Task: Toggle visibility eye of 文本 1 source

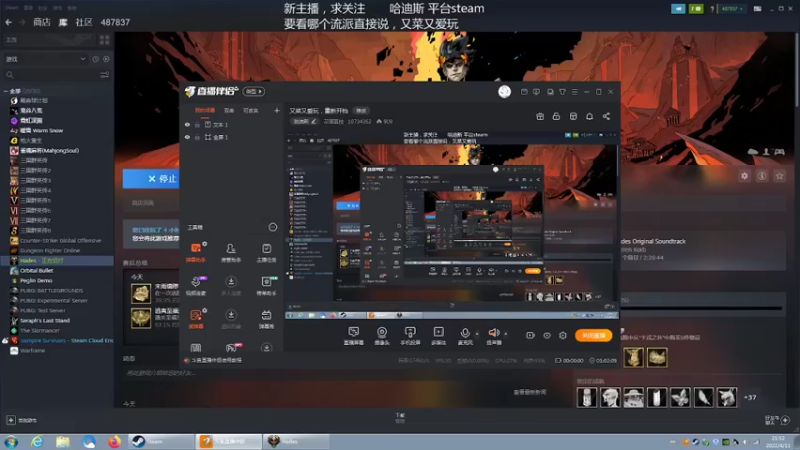Action: [x=187, y=124]
